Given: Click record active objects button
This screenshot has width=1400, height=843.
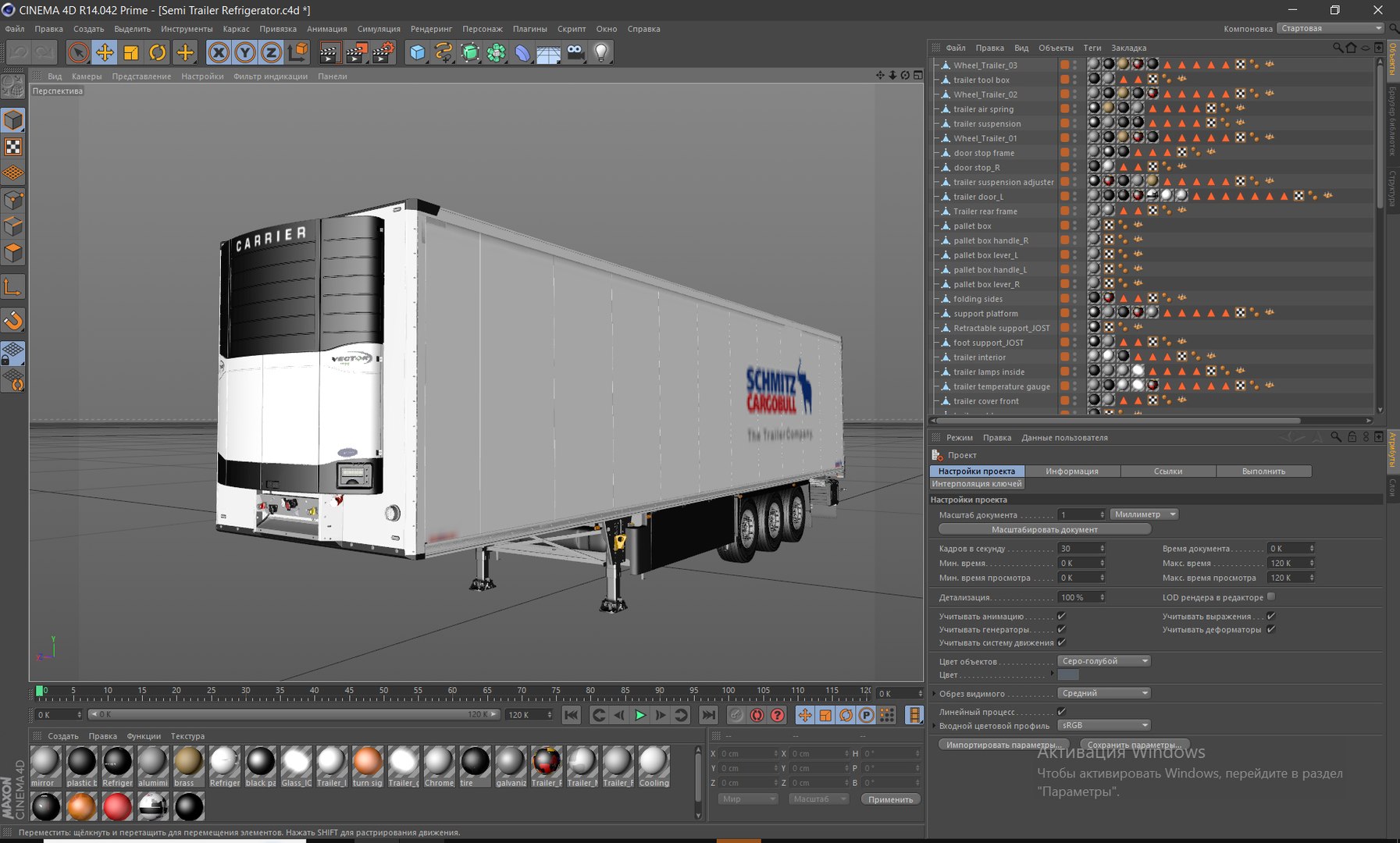Looking at the screenshot, I should [x=736, y=715].
